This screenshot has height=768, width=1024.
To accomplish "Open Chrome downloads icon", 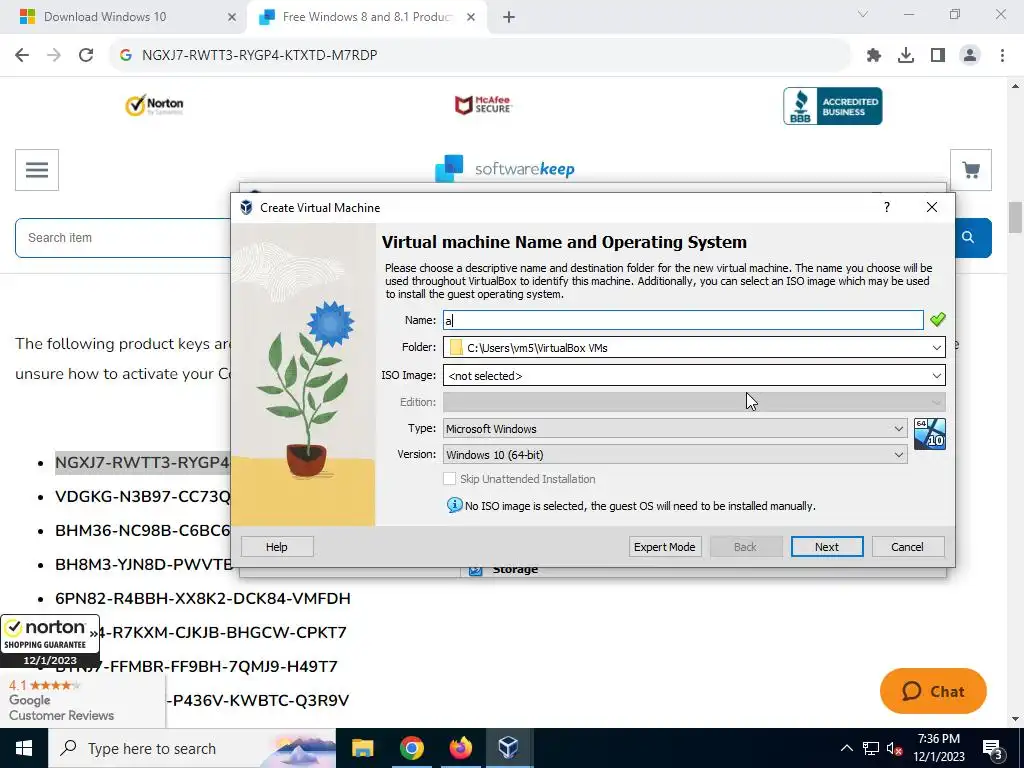I will tap(905, 56).
